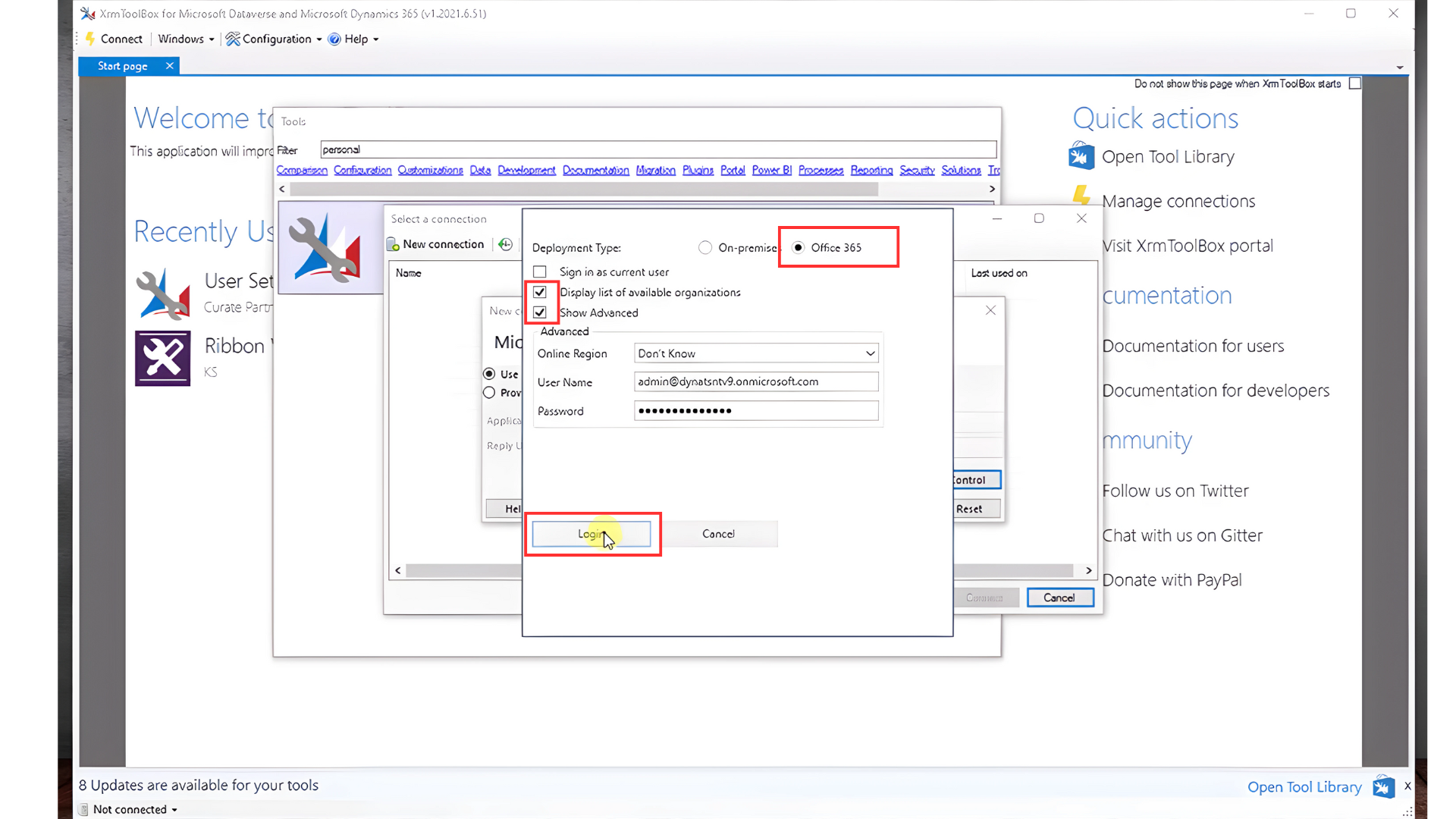Click the Open Tool Library status bar link

coord(1304,787)
